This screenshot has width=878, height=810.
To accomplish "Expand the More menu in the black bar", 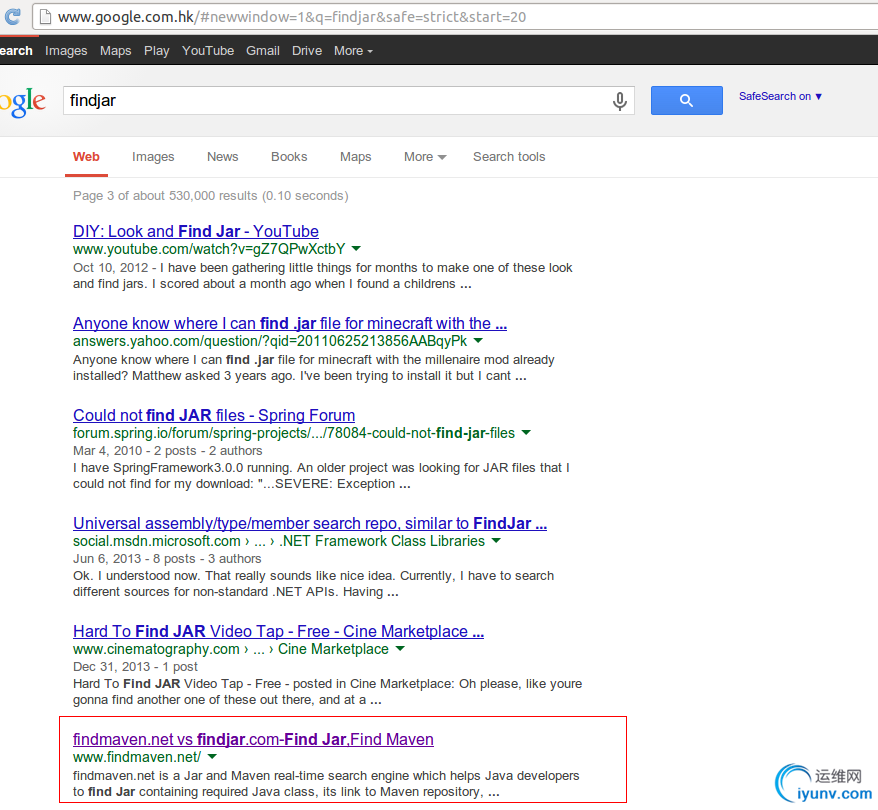I will click(353, 51).
